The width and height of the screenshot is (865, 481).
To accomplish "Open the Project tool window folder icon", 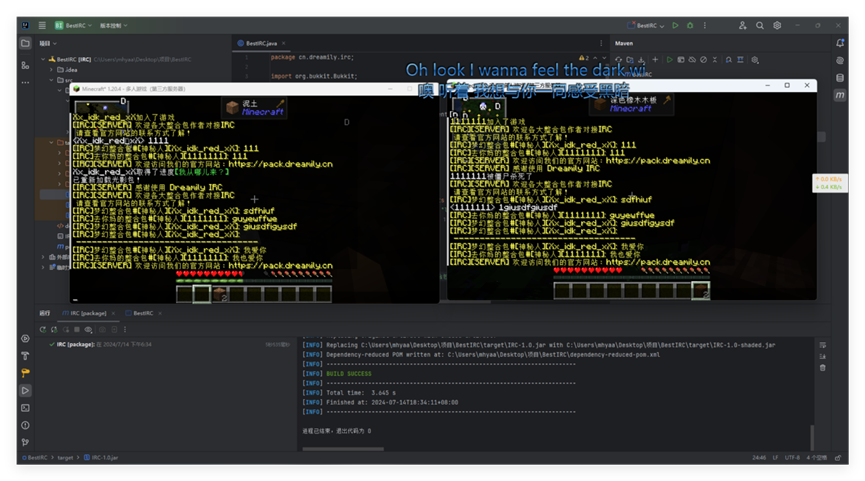I will pyautogui.click(x=25, y=44).
